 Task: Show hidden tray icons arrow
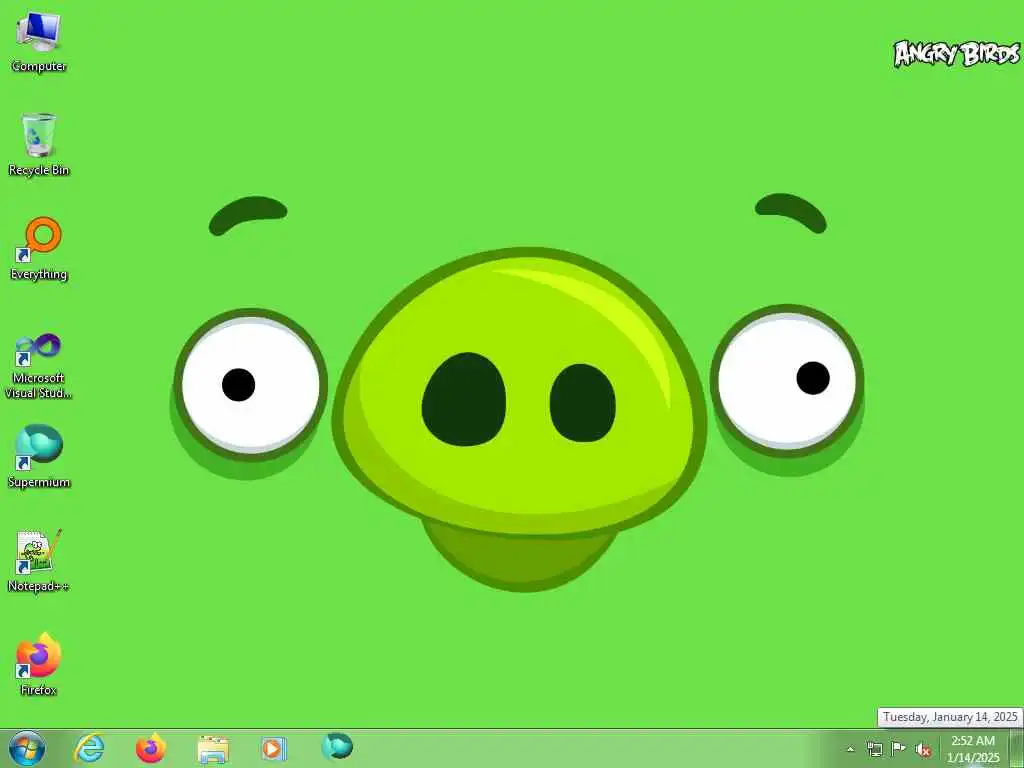pos(850,750)
